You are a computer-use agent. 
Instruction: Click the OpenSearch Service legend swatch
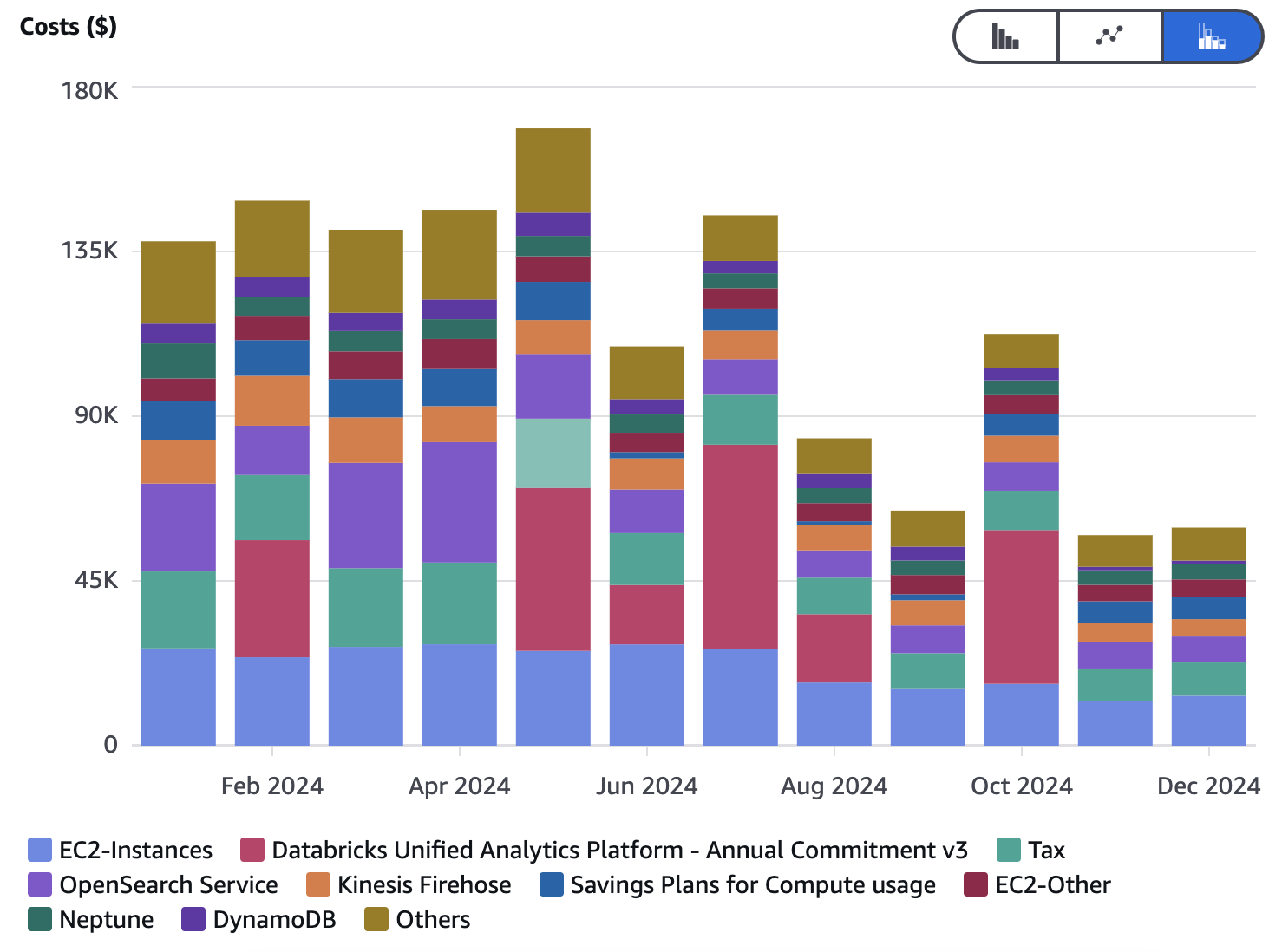click(x=40, y=884)
